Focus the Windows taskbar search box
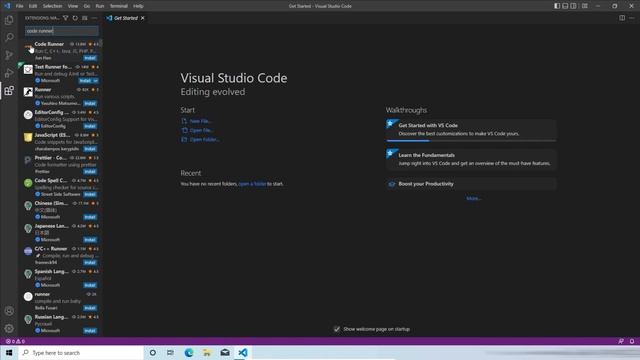640x360 pixels. tap(81, 353)
